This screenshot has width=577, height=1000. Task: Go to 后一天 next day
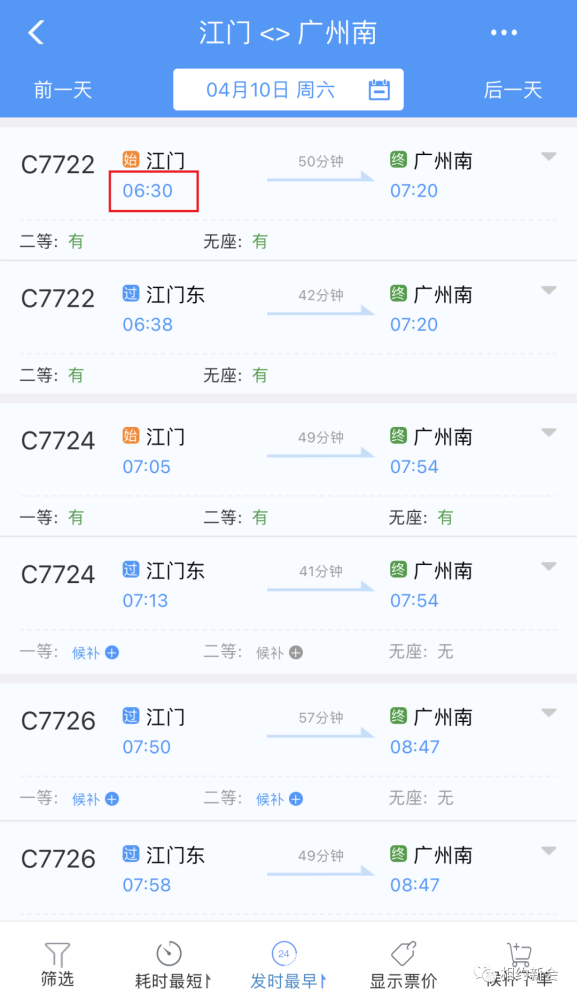pos(513,90)
